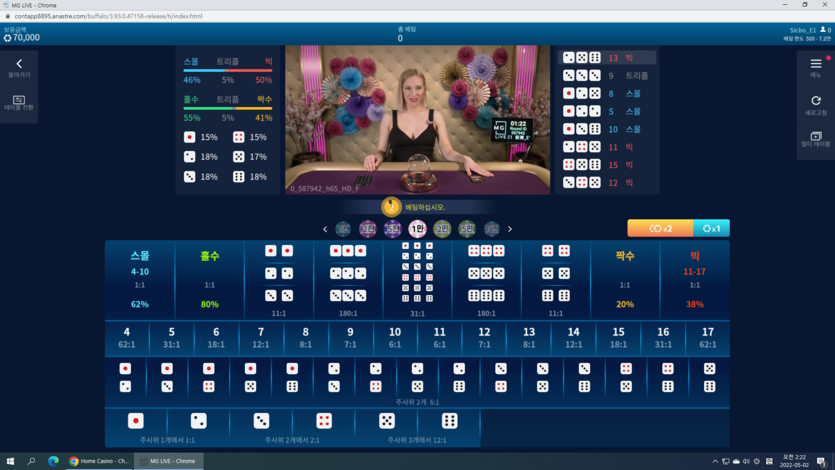Bet on total 17 at 62:1
This screenshot has height=470, width=835.
tap(708, 338)
